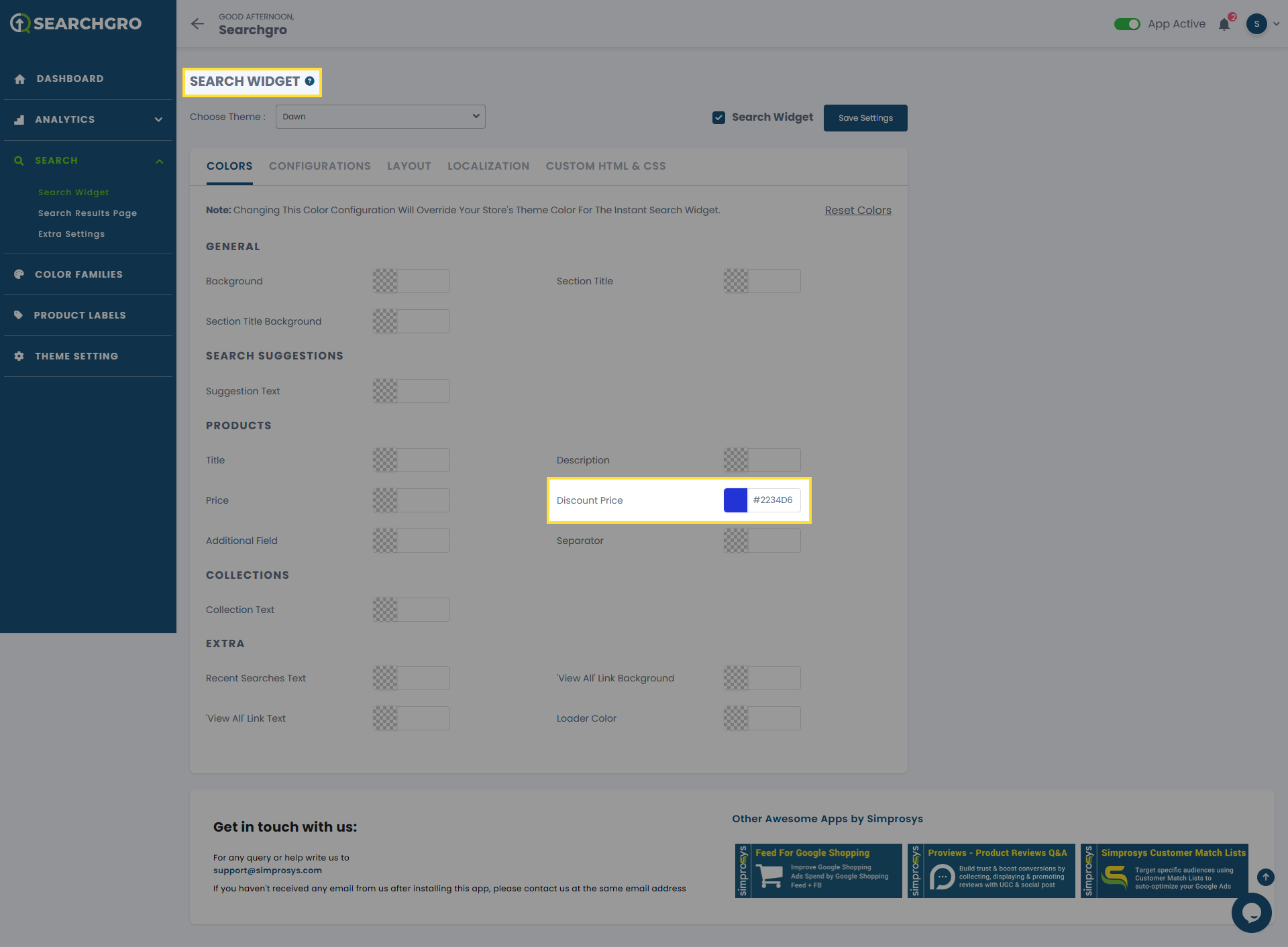Screen dimensions: 1288x947
Task: Click the Theme Setting gear icon
Action: (19, 356)
